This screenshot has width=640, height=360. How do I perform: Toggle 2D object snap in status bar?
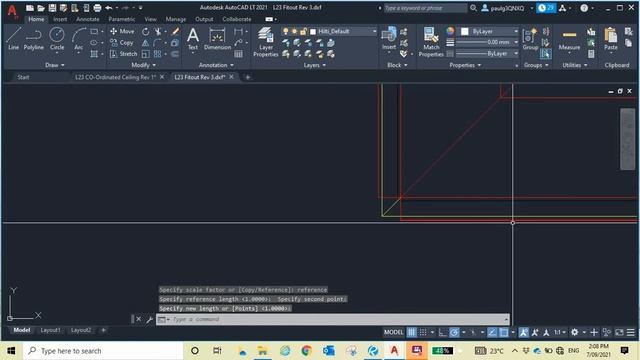pos(504,332)
